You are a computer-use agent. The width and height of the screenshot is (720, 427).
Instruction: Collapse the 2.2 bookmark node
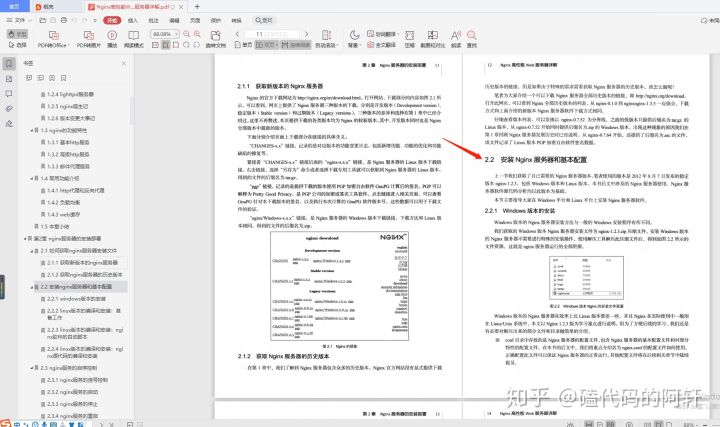[x=31, y=287]
